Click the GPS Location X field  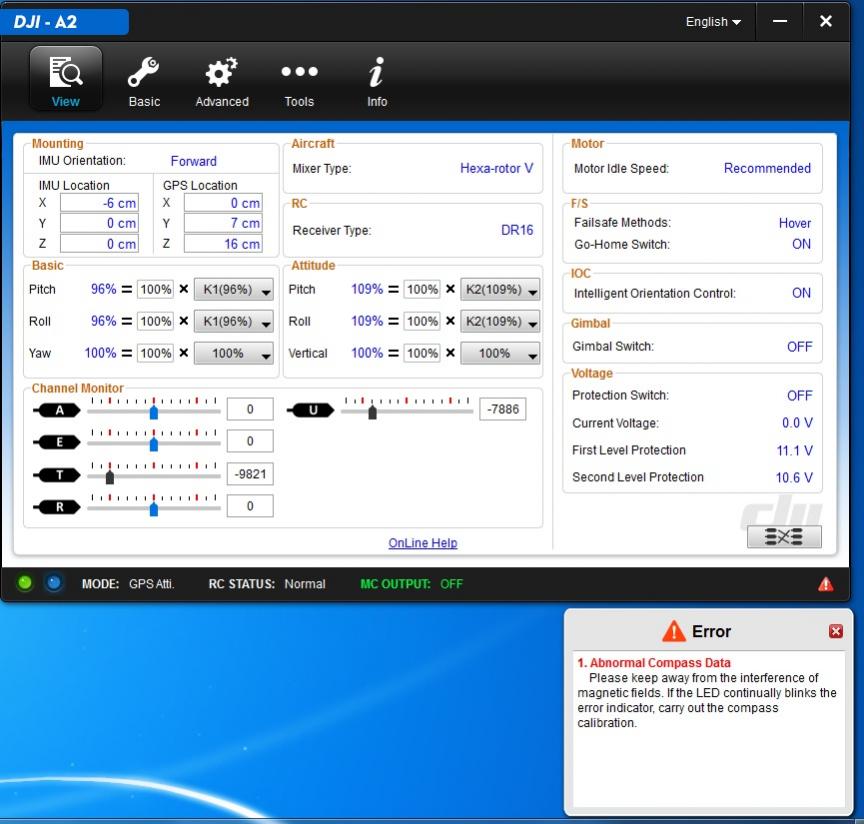click(223, 203)
